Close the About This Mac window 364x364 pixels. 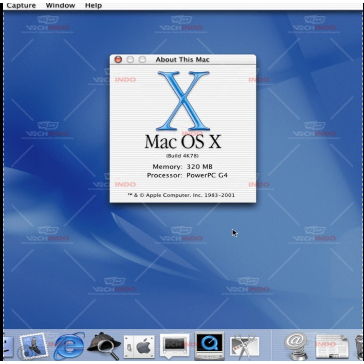coord(118,60)
